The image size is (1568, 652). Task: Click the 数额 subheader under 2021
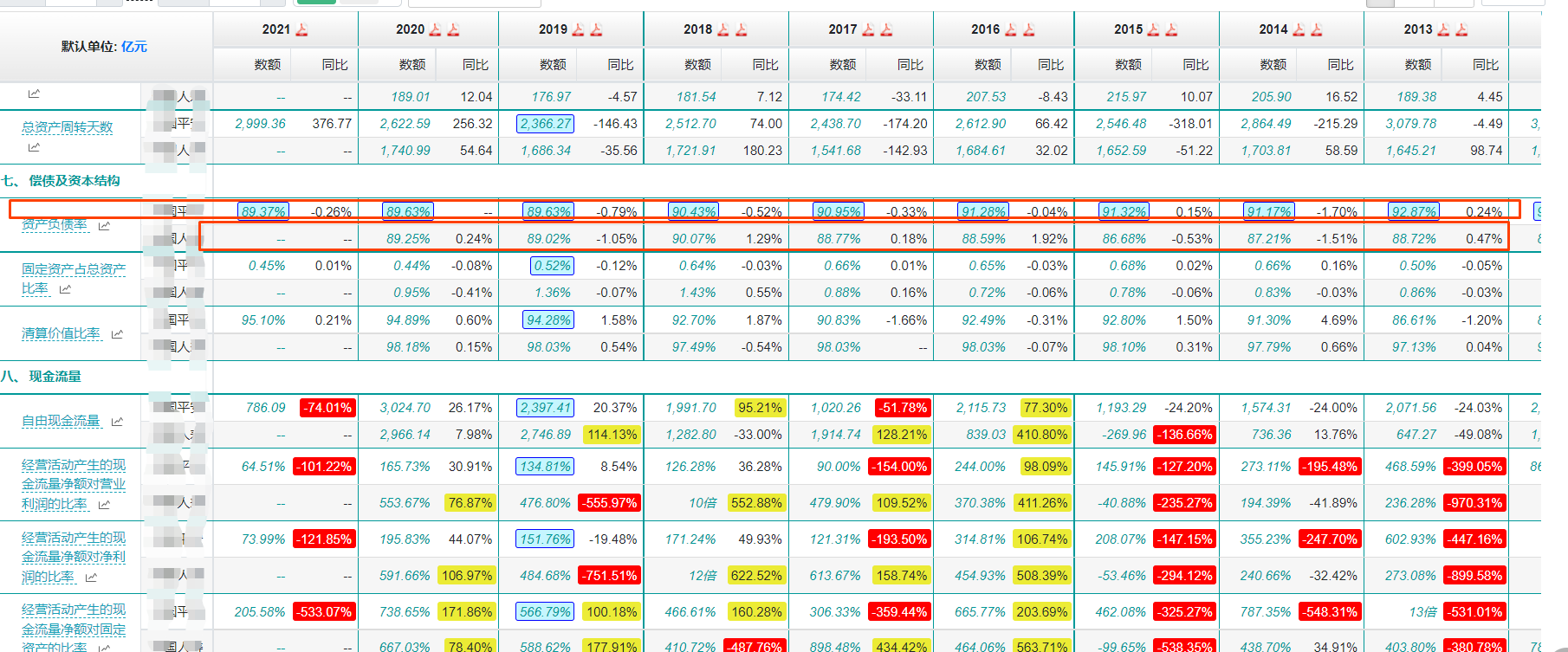click(x=268, y=65)
